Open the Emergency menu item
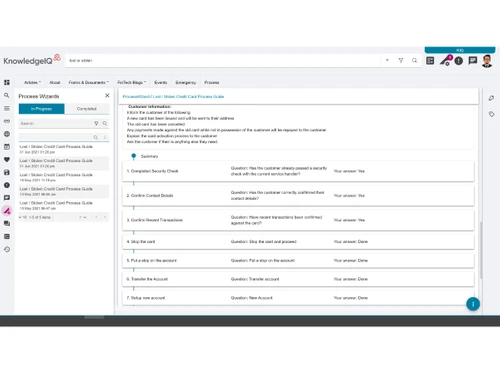 pos(186,82)
